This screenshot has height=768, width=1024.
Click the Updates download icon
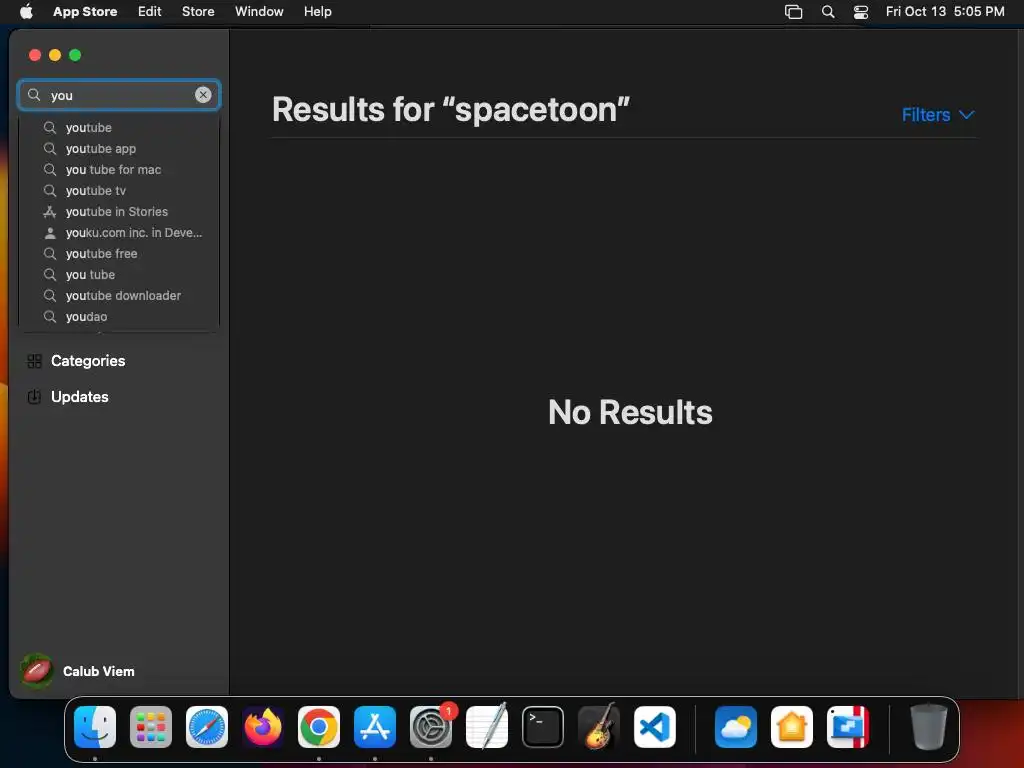tap(35, 396)
